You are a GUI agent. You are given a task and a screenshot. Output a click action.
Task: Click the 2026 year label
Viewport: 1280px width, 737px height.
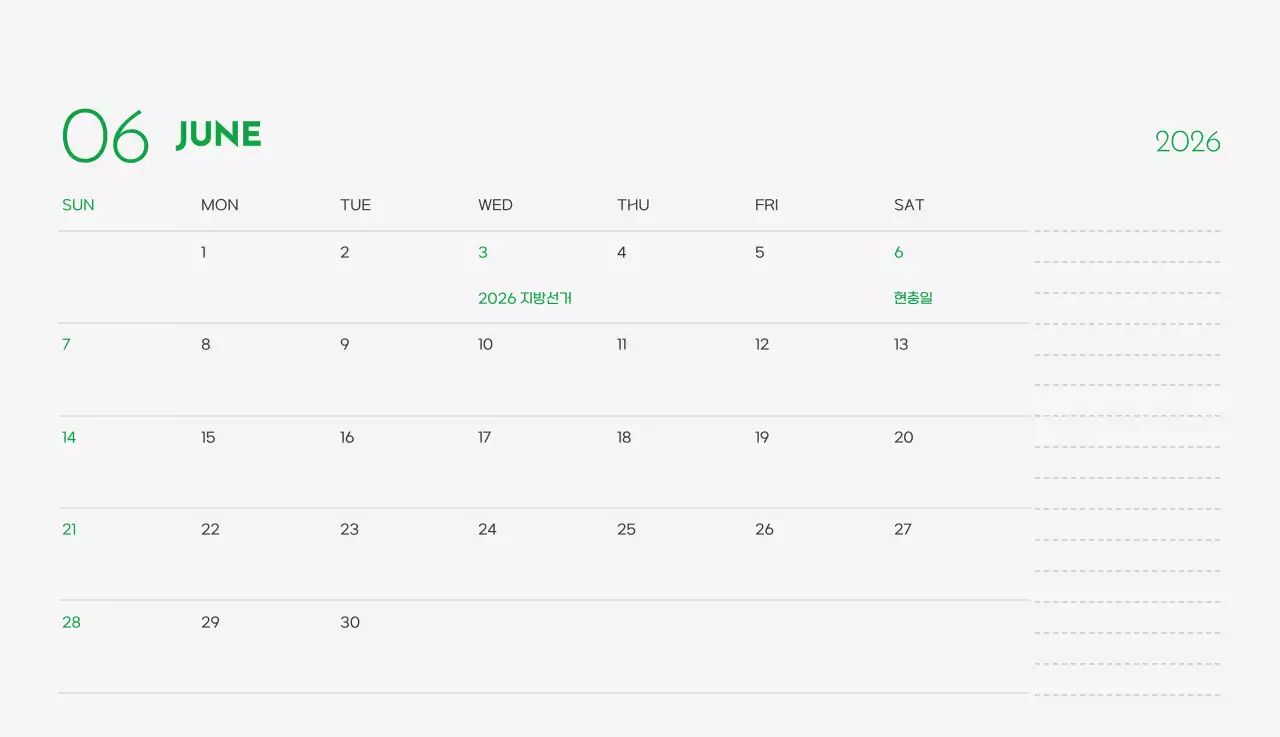click(x=1187, y=142)
